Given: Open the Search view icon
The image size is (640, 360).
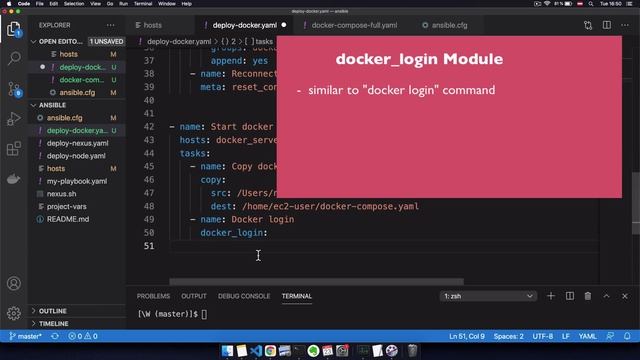Looking at the screenshot, I should coord(14,58).
